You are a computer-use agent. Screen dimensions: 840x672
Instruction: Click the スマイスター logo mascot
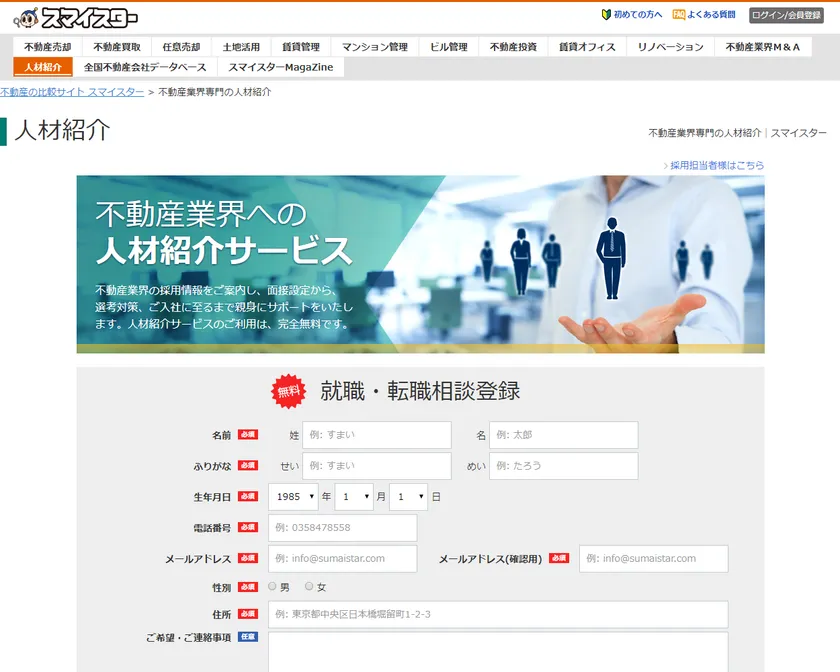(26, 18)
